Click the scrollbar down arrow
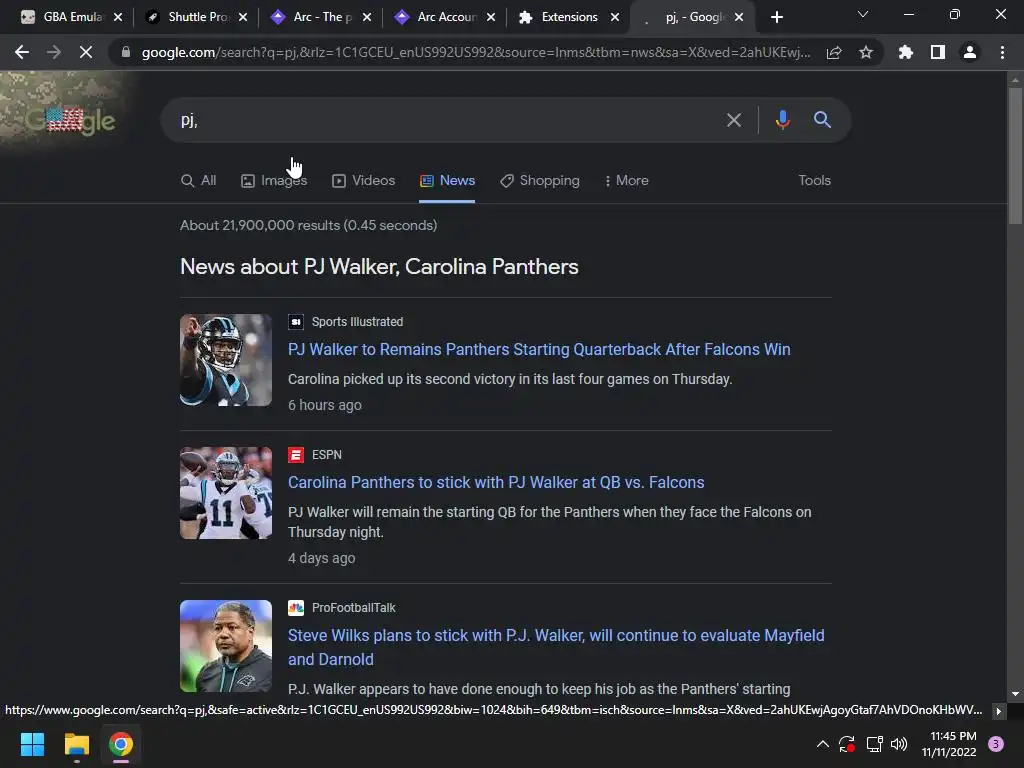The width and height of the screenshot is (1024, 768). tap(1015, 694)
